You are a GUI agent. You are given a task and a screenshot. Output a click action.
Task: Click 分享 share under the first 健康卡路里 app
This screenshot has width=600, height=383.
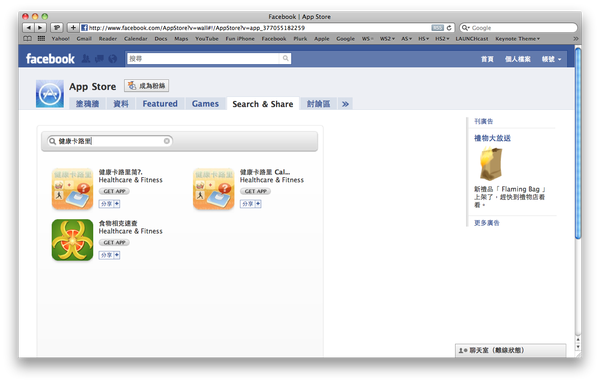(x=109, y=204)
